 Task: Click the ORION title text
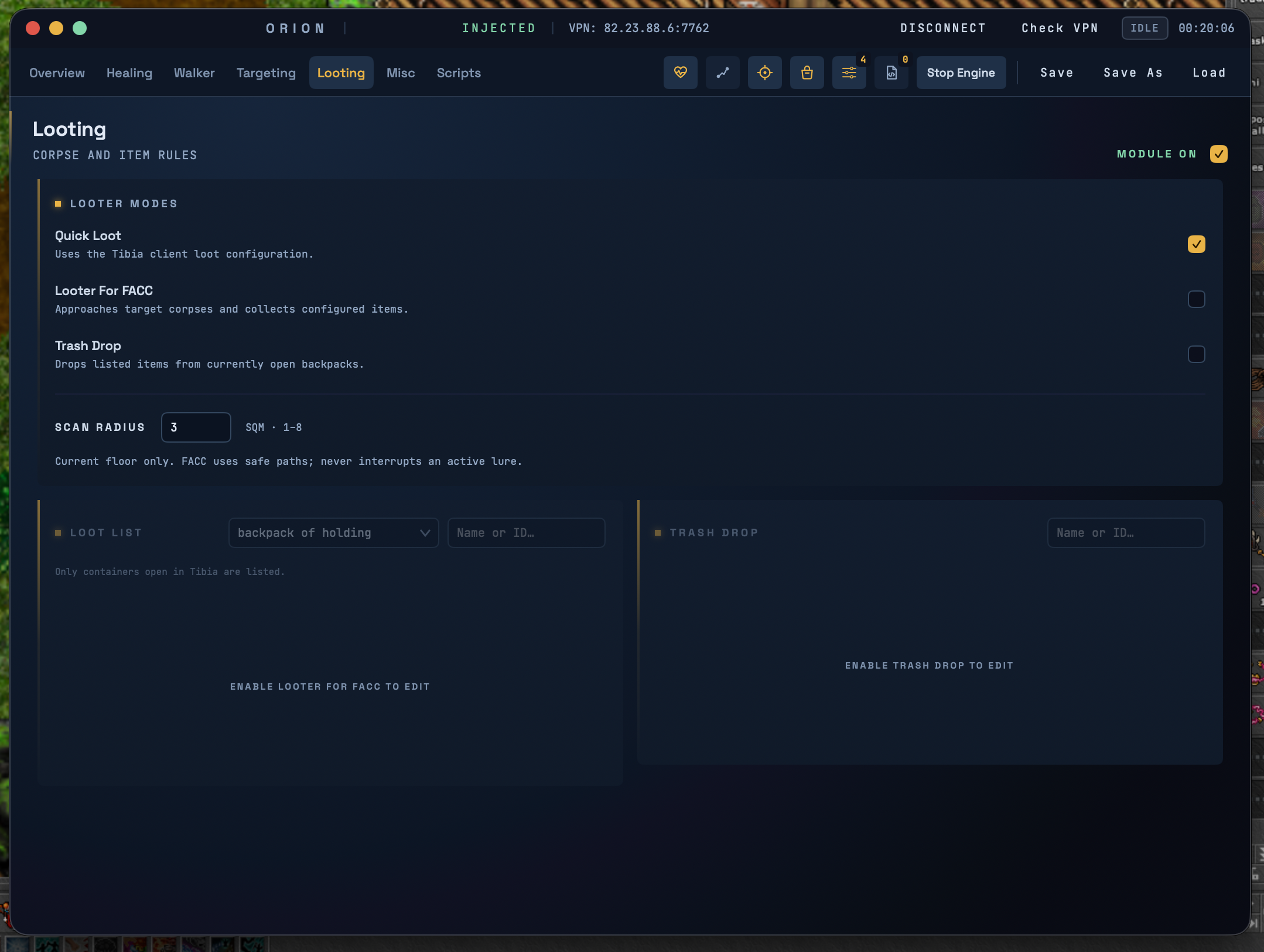[295, 28]
